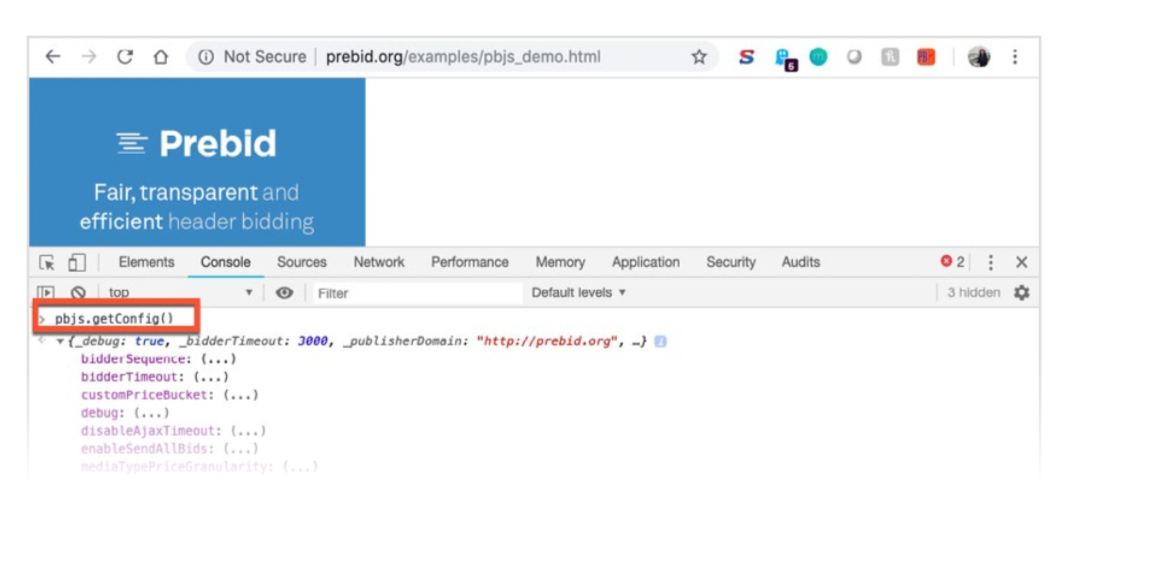This screenshot has height=572, width=1150.
Task: Reload the page with the refresh icon
Action: [x=125, y=57]
